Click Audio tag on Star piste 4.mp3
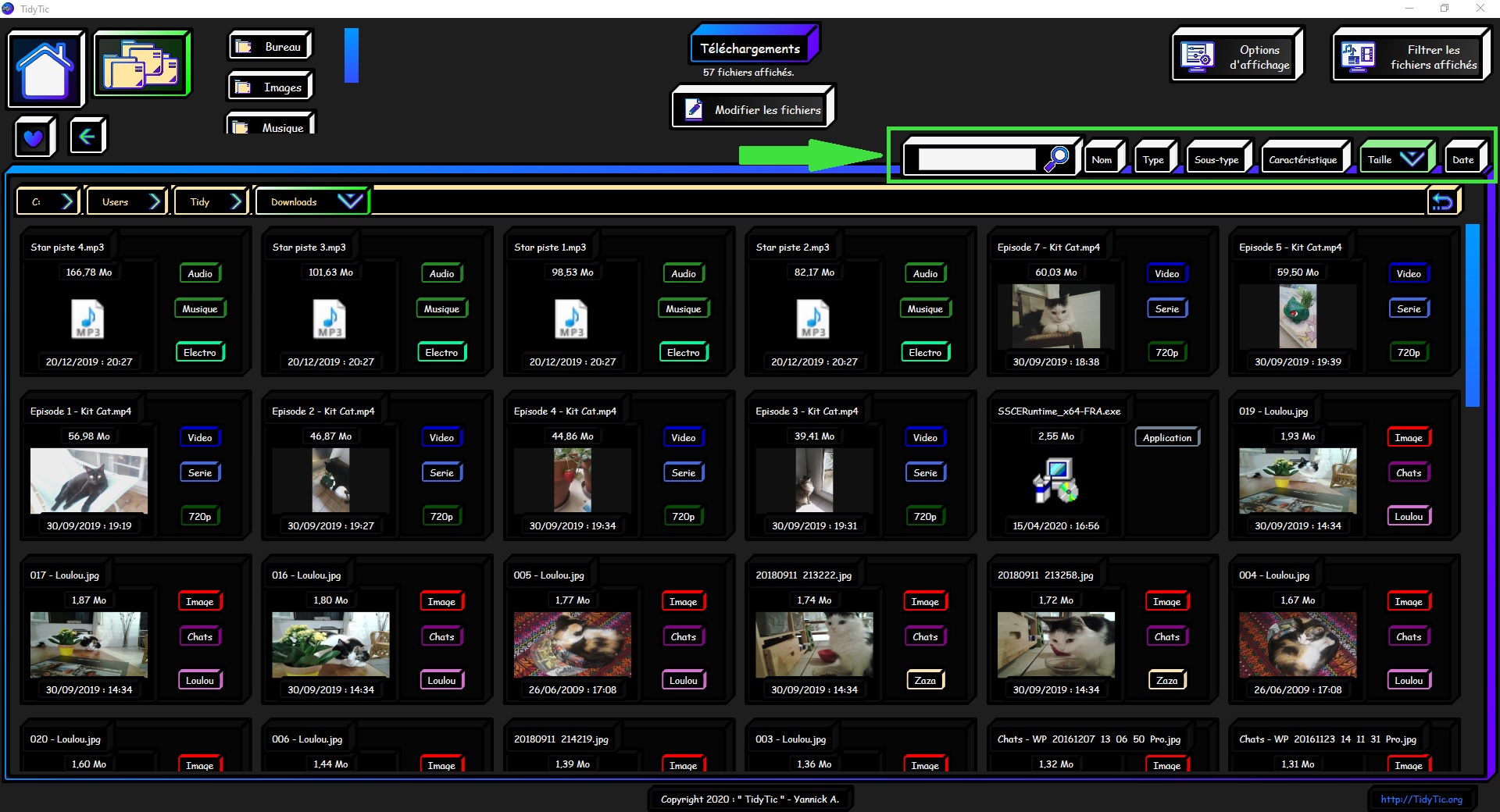The width and height of the screenshot is (1500, 812). pos(200,273)
